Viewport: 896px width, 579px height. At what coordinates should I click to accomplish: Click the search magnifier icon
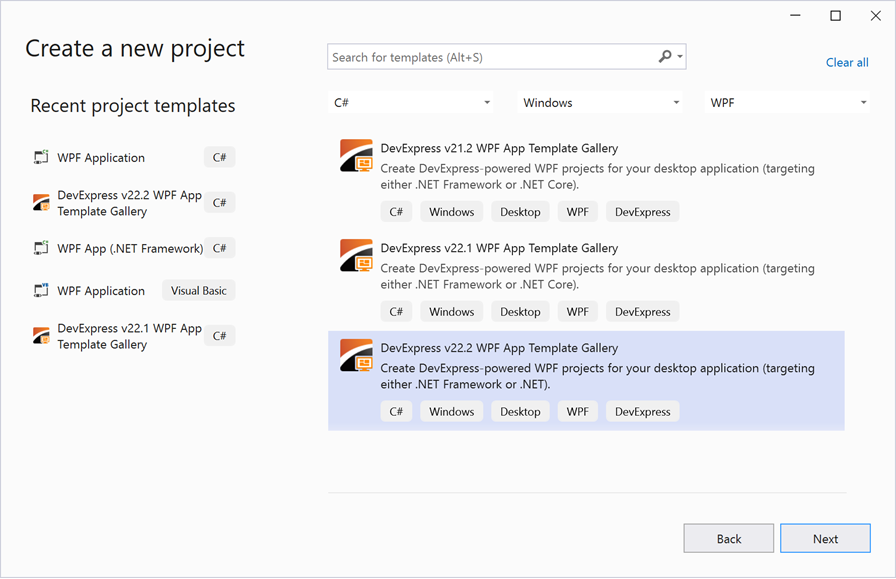click(665, 57)
